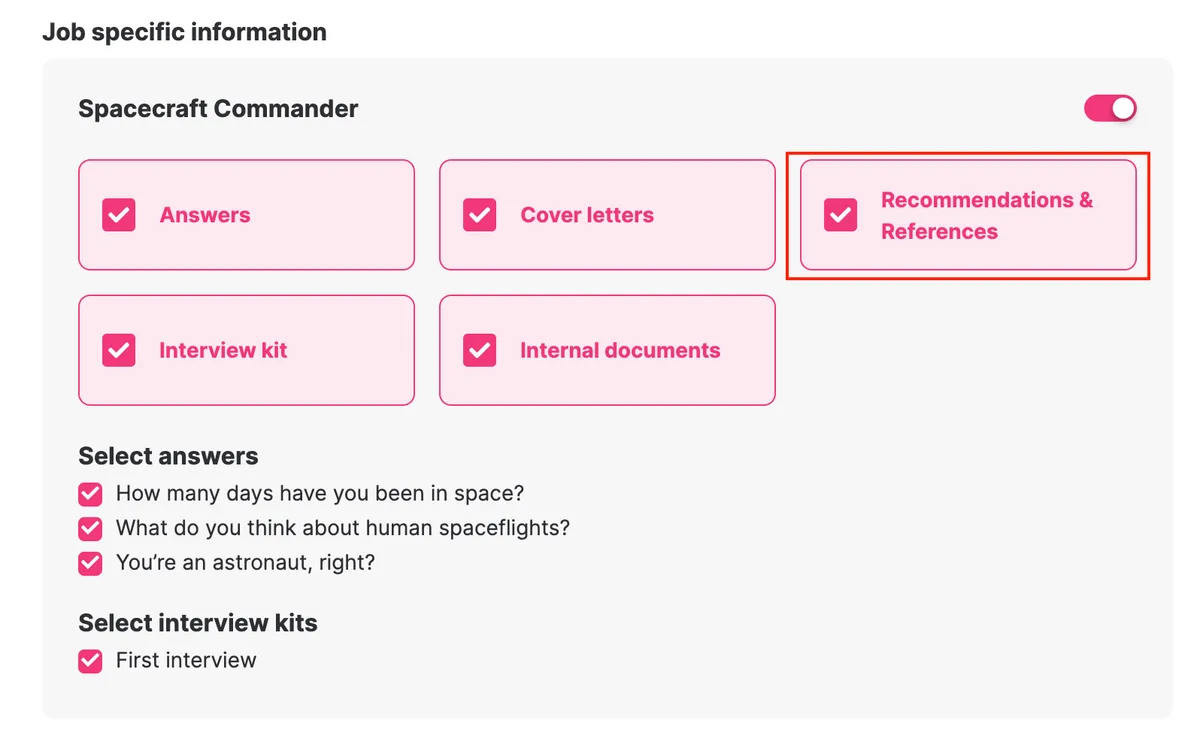Untick the Internal documents card checkbox

click(480, 350)
